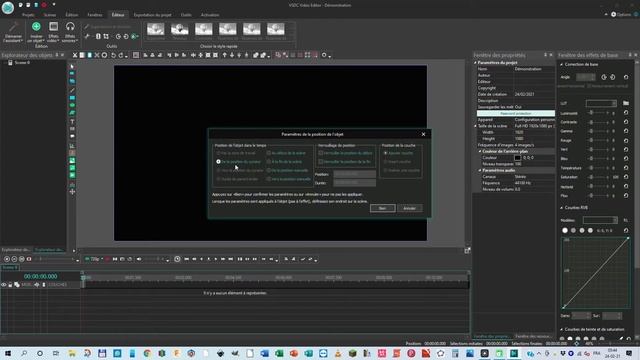Screen dimensions: 640x360
Task: Select the rectangle shape tool in vertical toolbar
Action: click(72, 98)
